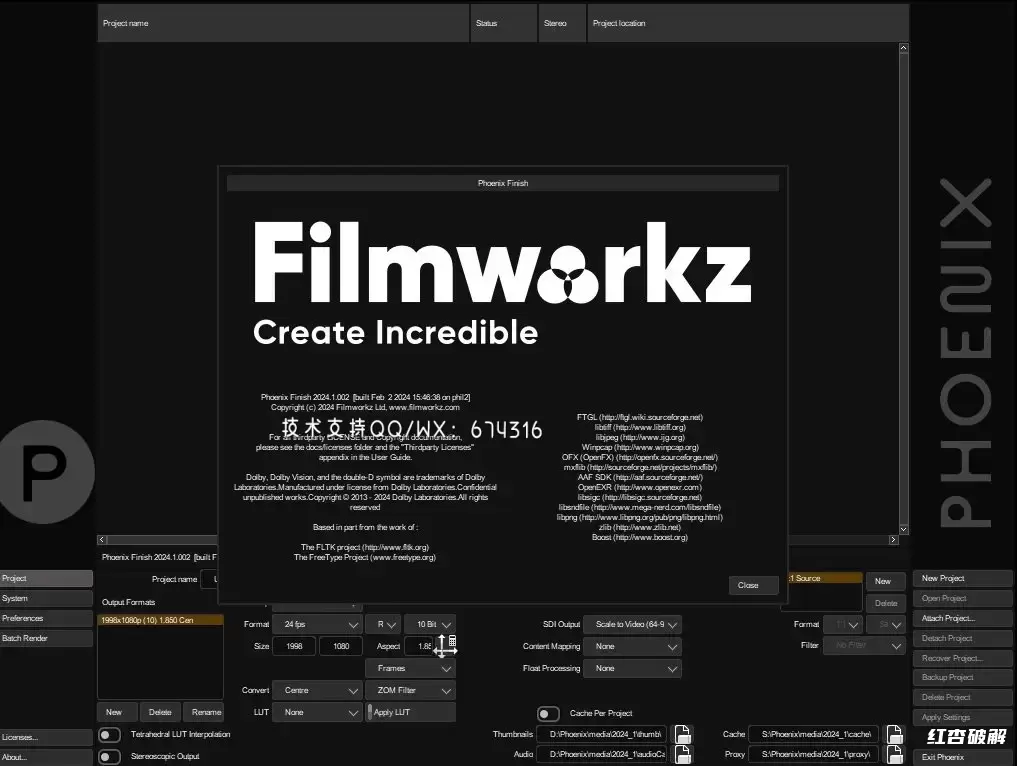Click the Thumbnails path field
This screenshot has height=766, width=1017.
(x=602, y=734)
